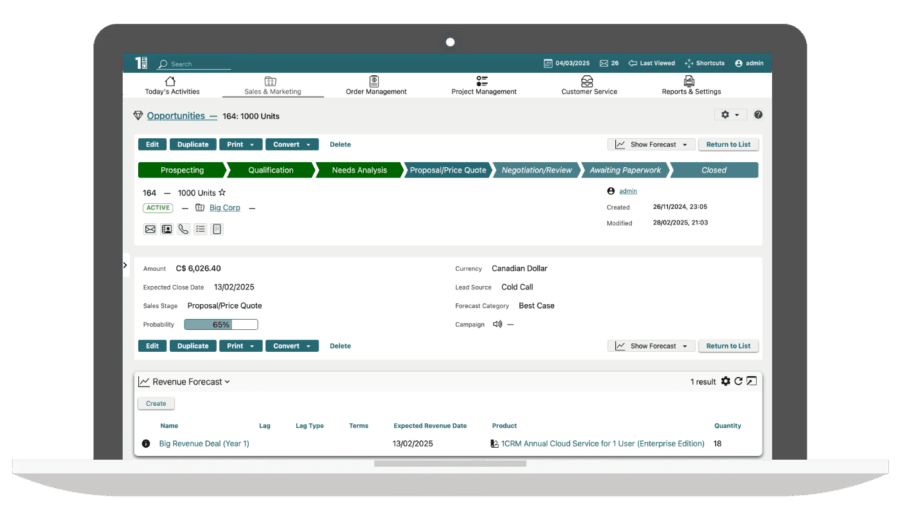Open the top Convert dropdown
The width and height of the screenshot is (900, 519).
click(x=292, y=145)
